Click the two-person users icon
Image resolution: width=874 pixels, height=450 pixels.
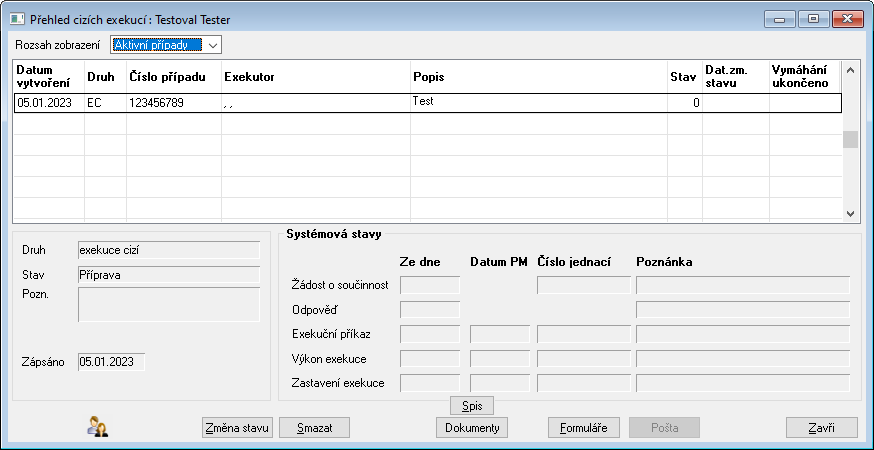tap(98, 427)
